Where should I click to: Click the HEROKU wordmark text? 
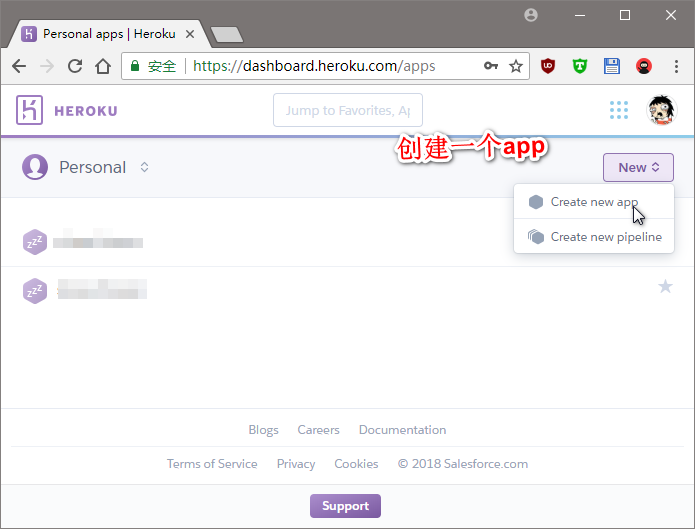(x=86, y=111)
